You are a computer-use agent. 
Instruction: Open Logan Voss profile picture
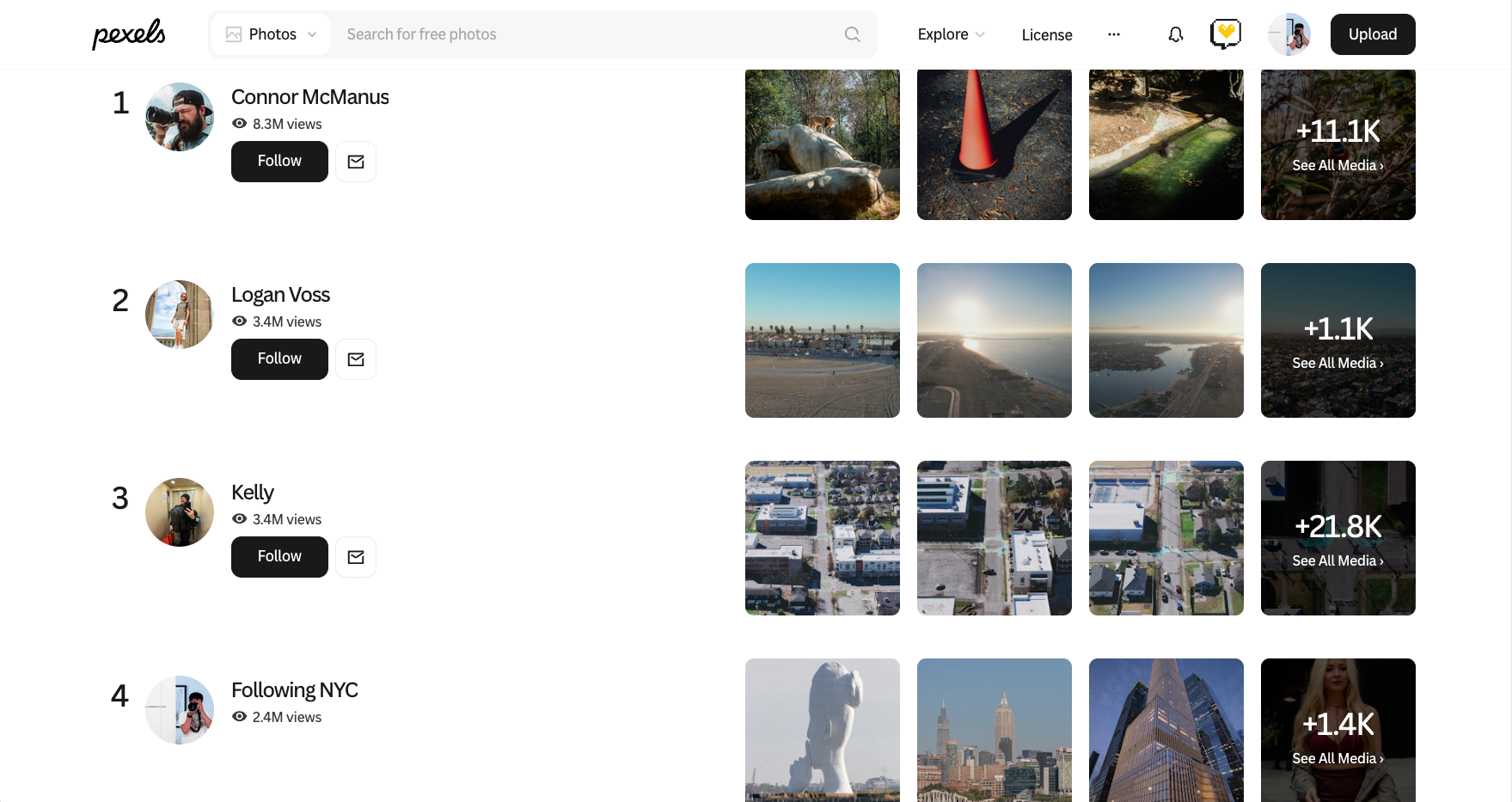(180, 315)
